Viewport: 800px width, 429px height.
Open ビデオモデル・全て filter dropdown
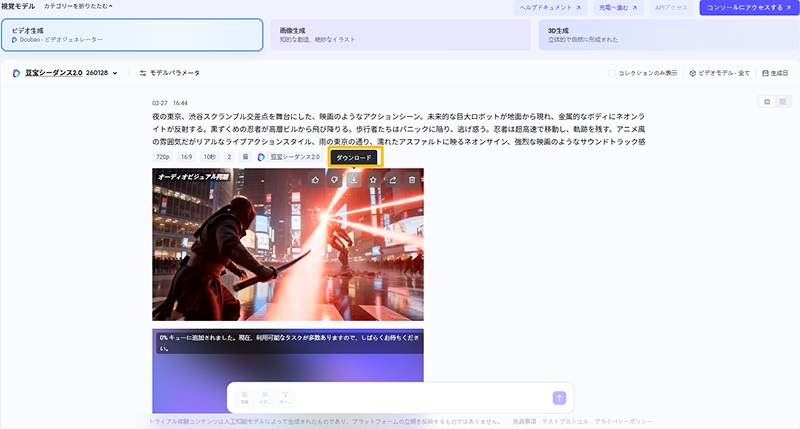point(719,73)
